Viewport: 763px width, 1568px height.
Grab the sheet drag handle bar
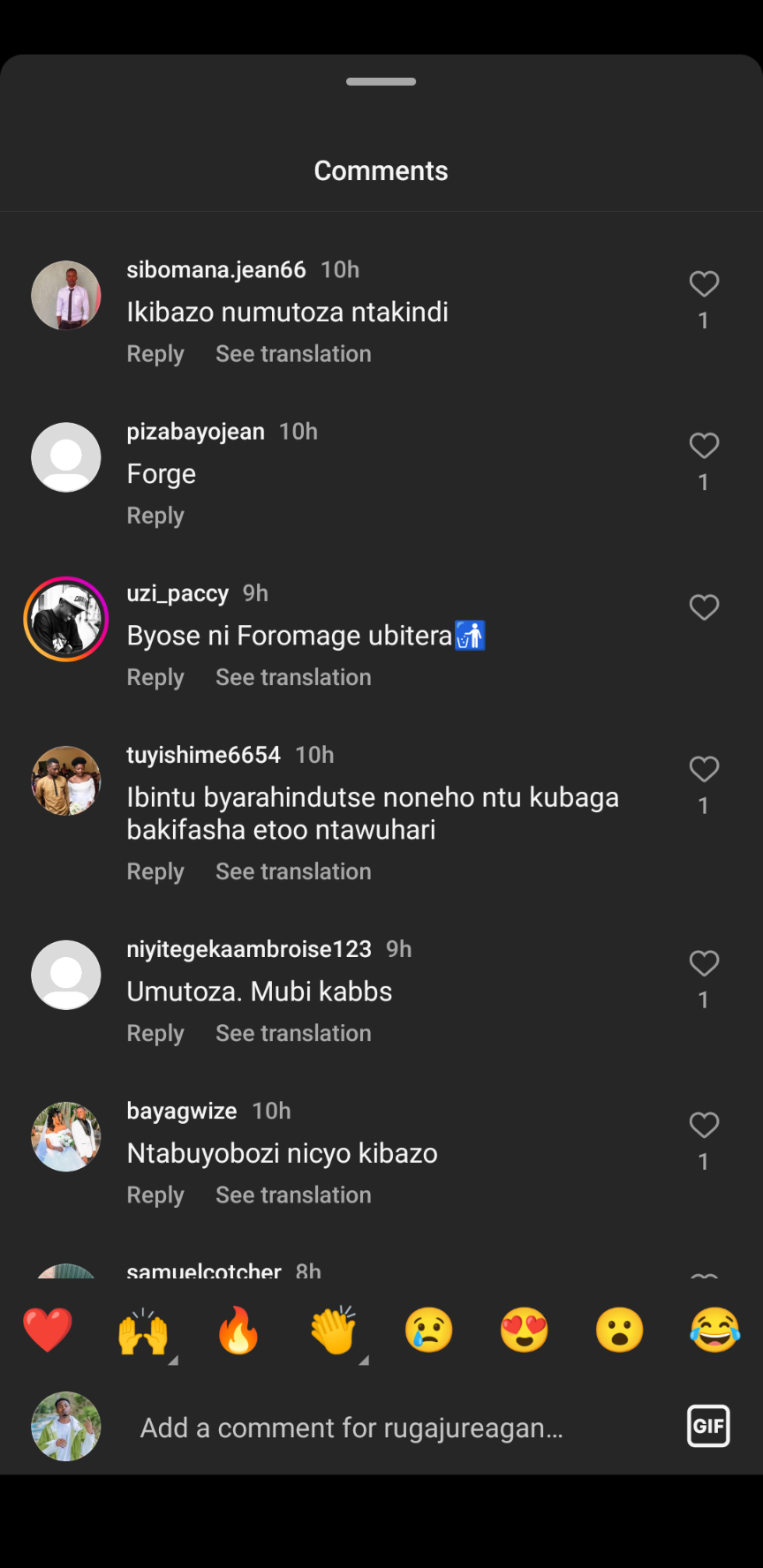(x=381, y=81)
